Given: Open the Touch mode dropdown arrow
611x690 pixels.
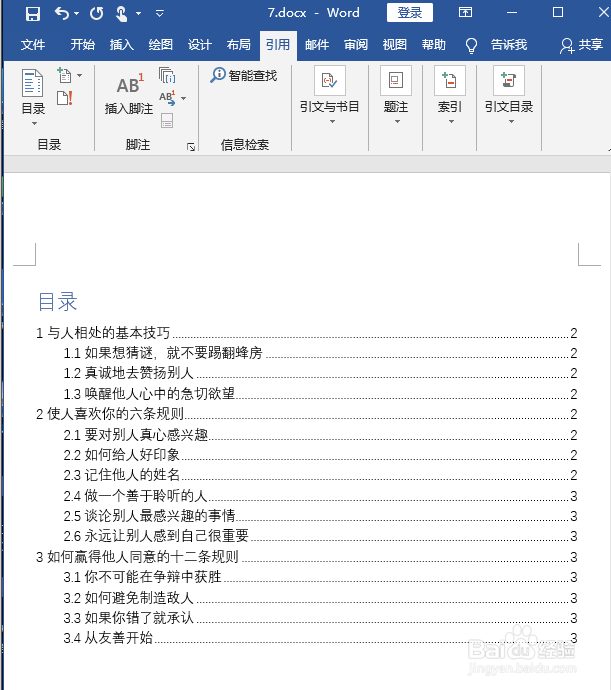Looking at the screenshot, I should (x=138, y=14).
